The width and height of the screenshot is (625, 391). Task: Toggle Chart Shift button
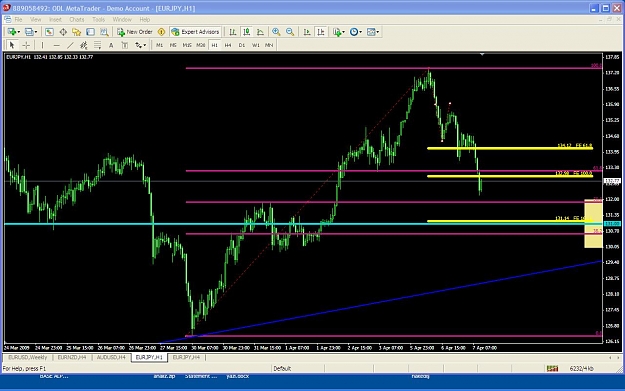(x=321, y=32)
